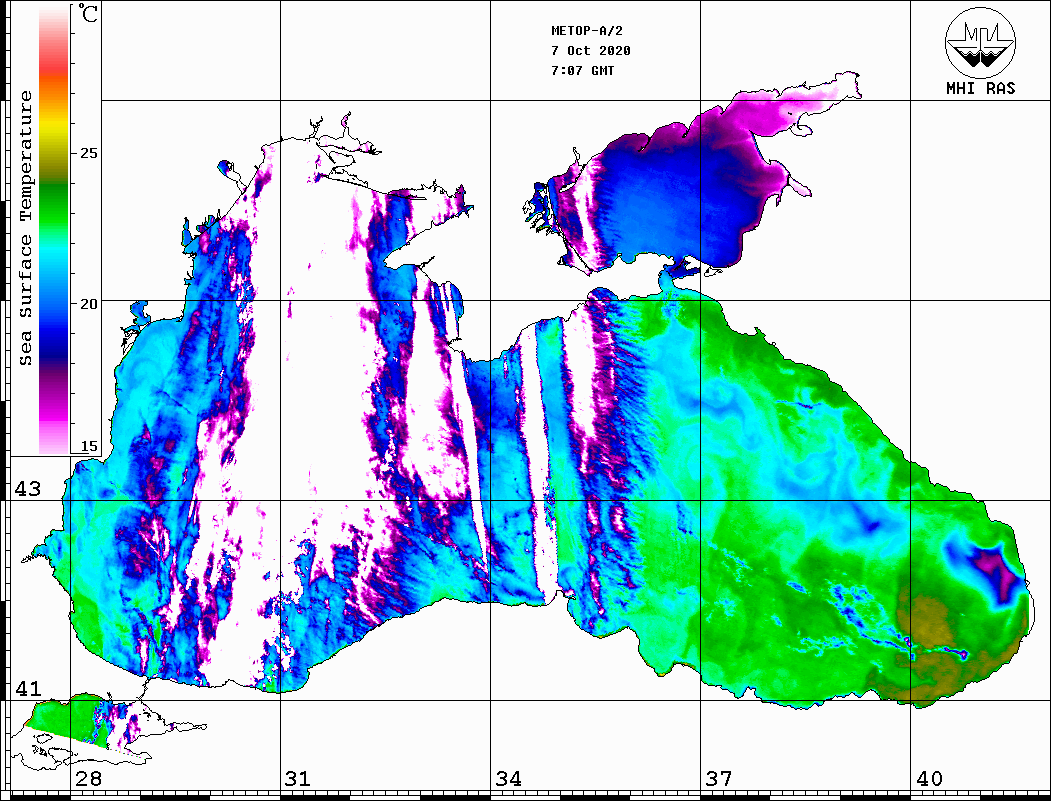Click the longitude 37 axis label
This screenshot has height=801, width=1051.
(x=718, y=779)
